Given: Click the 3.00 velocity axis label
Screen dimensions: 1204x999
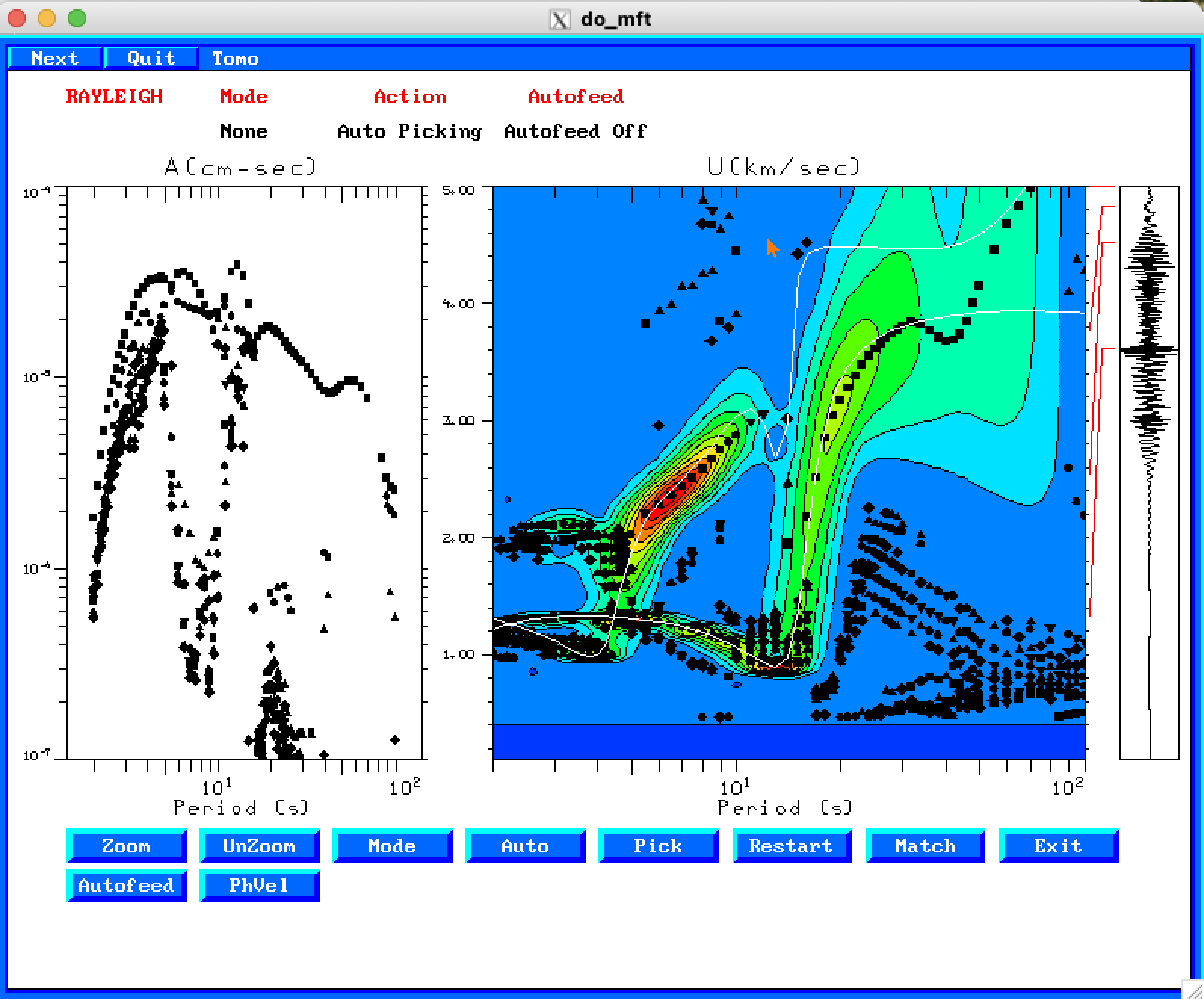Looking at the screenshot, I should coord(458,420).
